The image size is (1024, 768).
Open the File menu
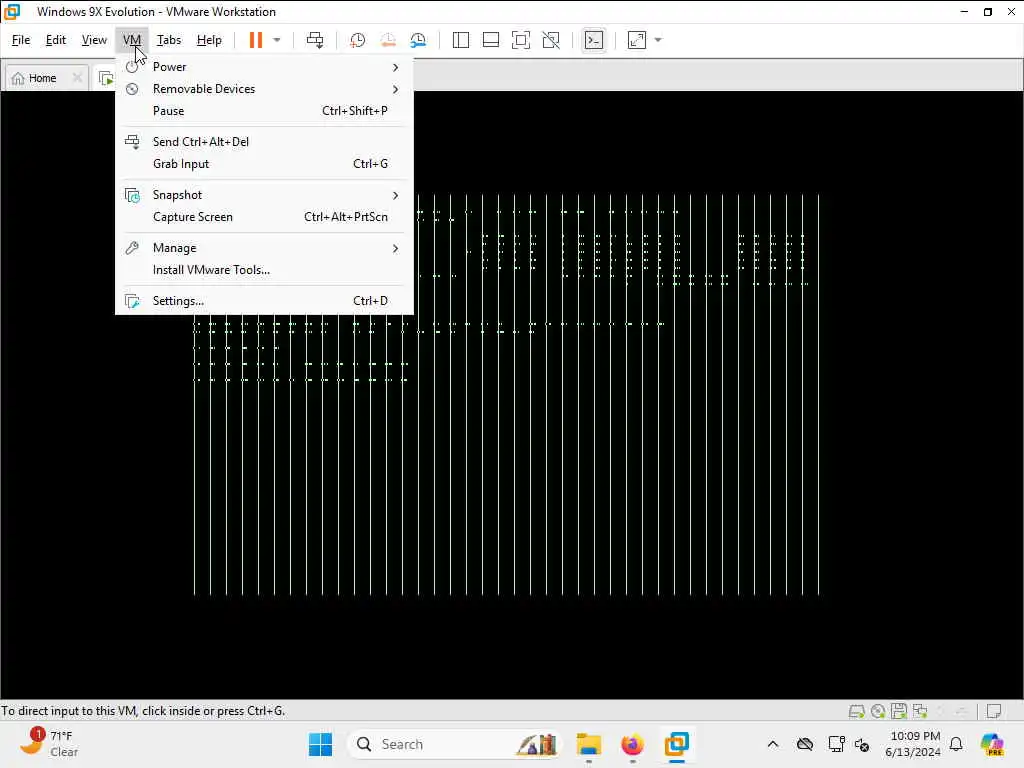pyautogui.click(x=21, y=40)
